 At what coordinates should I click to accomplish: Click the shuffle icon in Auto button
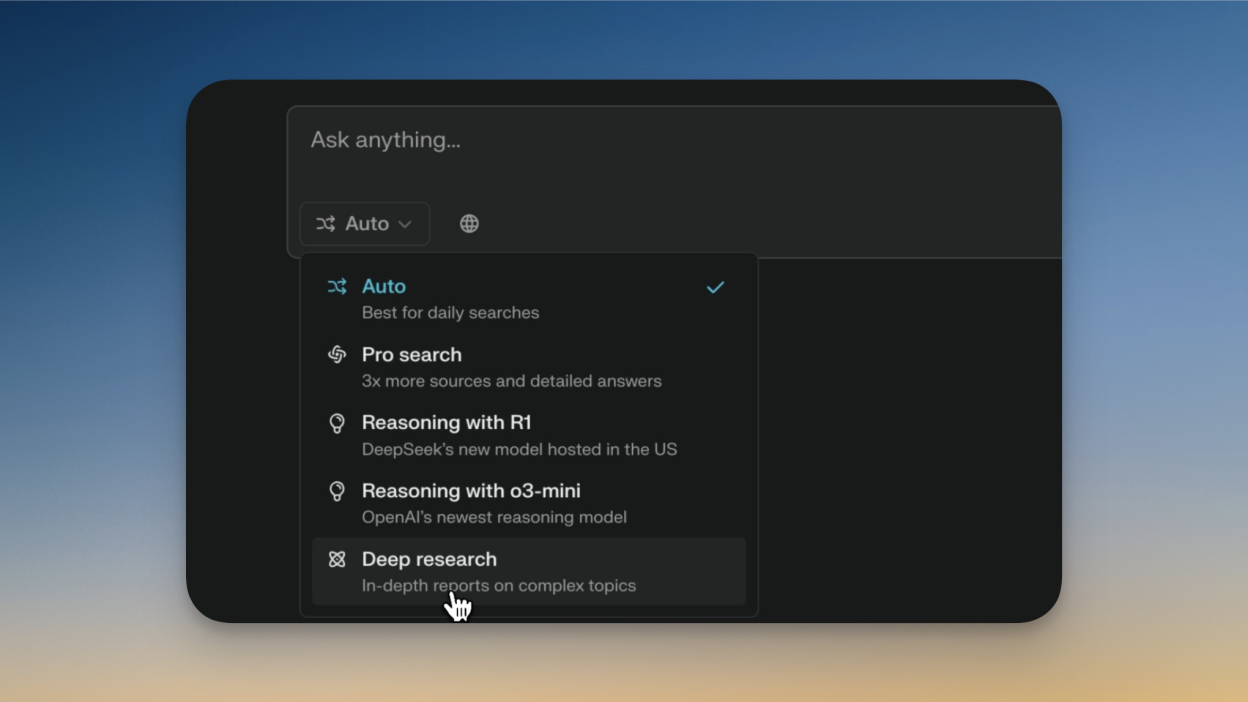click(x=326, y=224)
